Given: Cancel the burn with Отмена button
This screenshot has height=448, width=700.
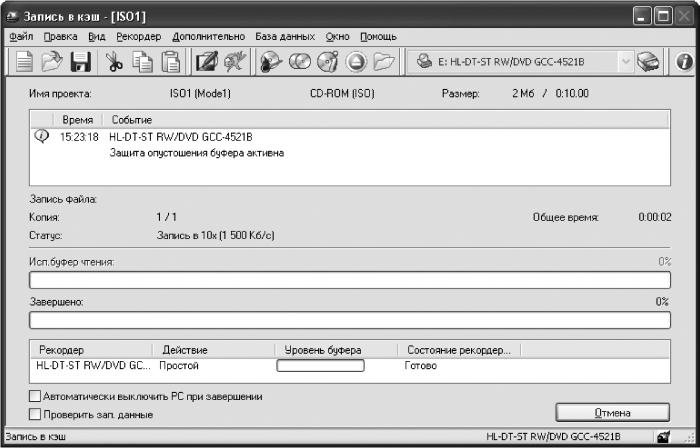Looking at the screenshot, I should coord(612,413).
